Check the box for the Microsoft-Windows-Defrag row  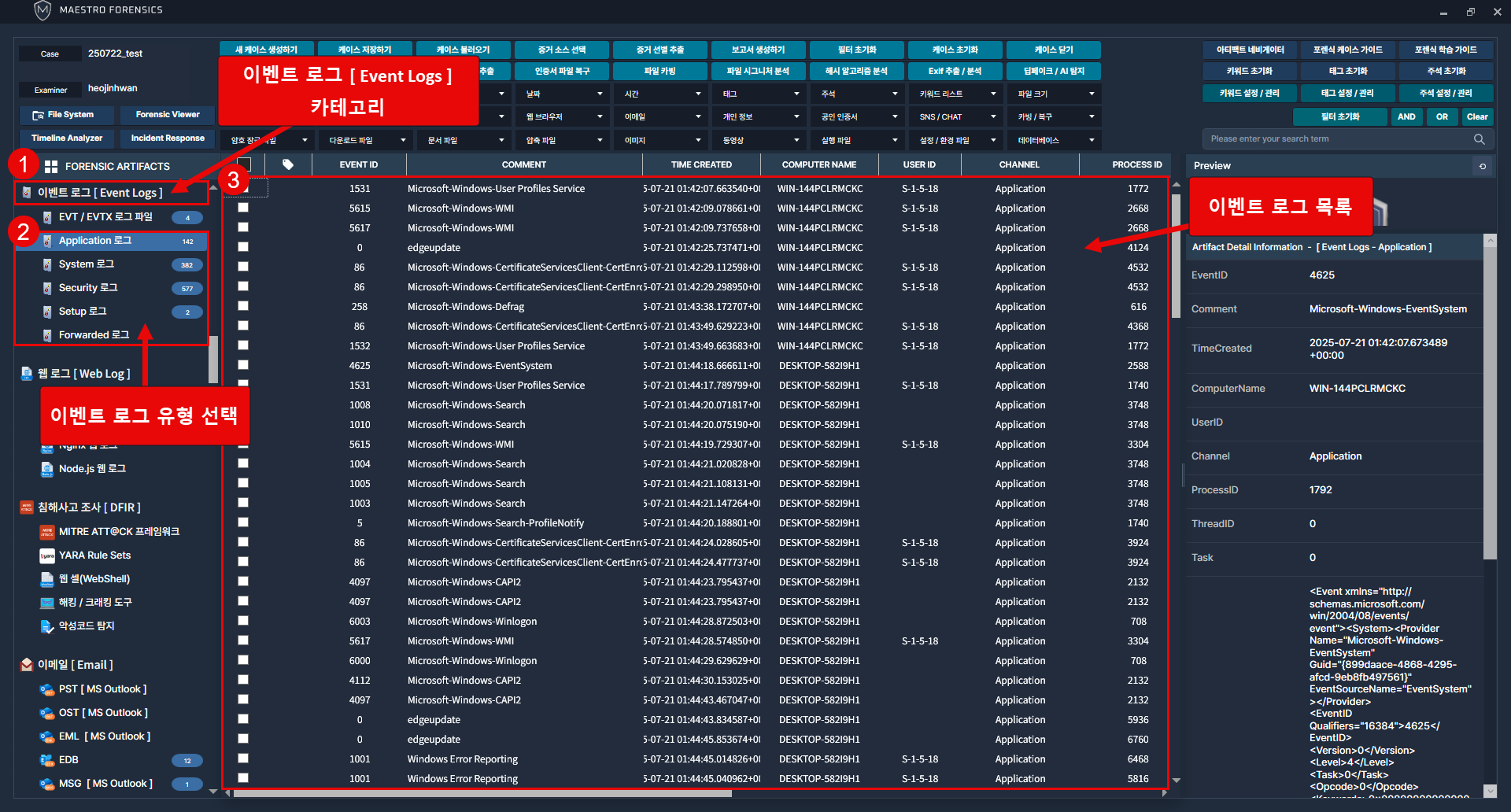click(x=243, y=306)
